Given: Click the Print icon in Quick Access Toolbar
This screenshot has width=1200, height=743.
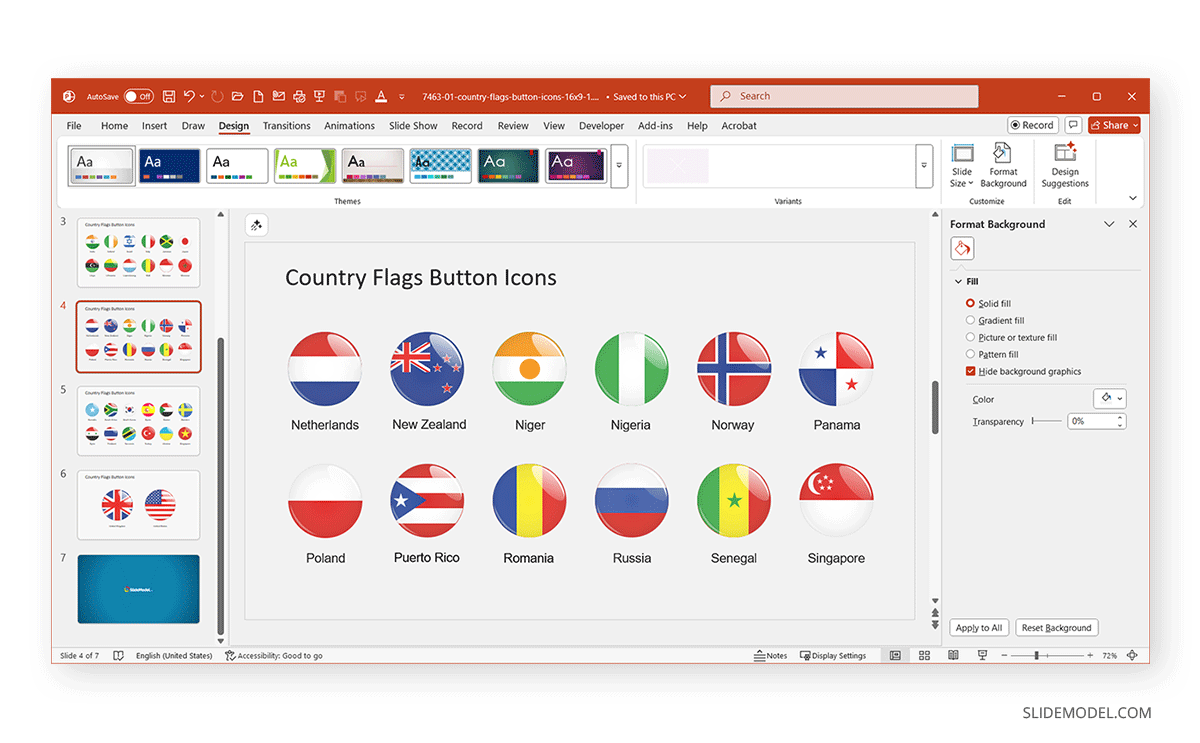Looking at the screenshot, I should click(299, 96).
